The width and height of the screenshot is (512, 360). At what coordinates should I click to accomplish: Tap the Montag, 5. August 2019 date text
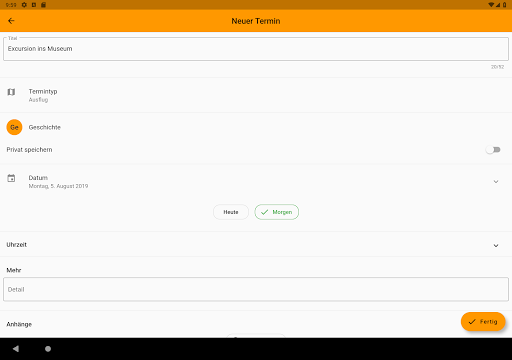coord(58,186)
